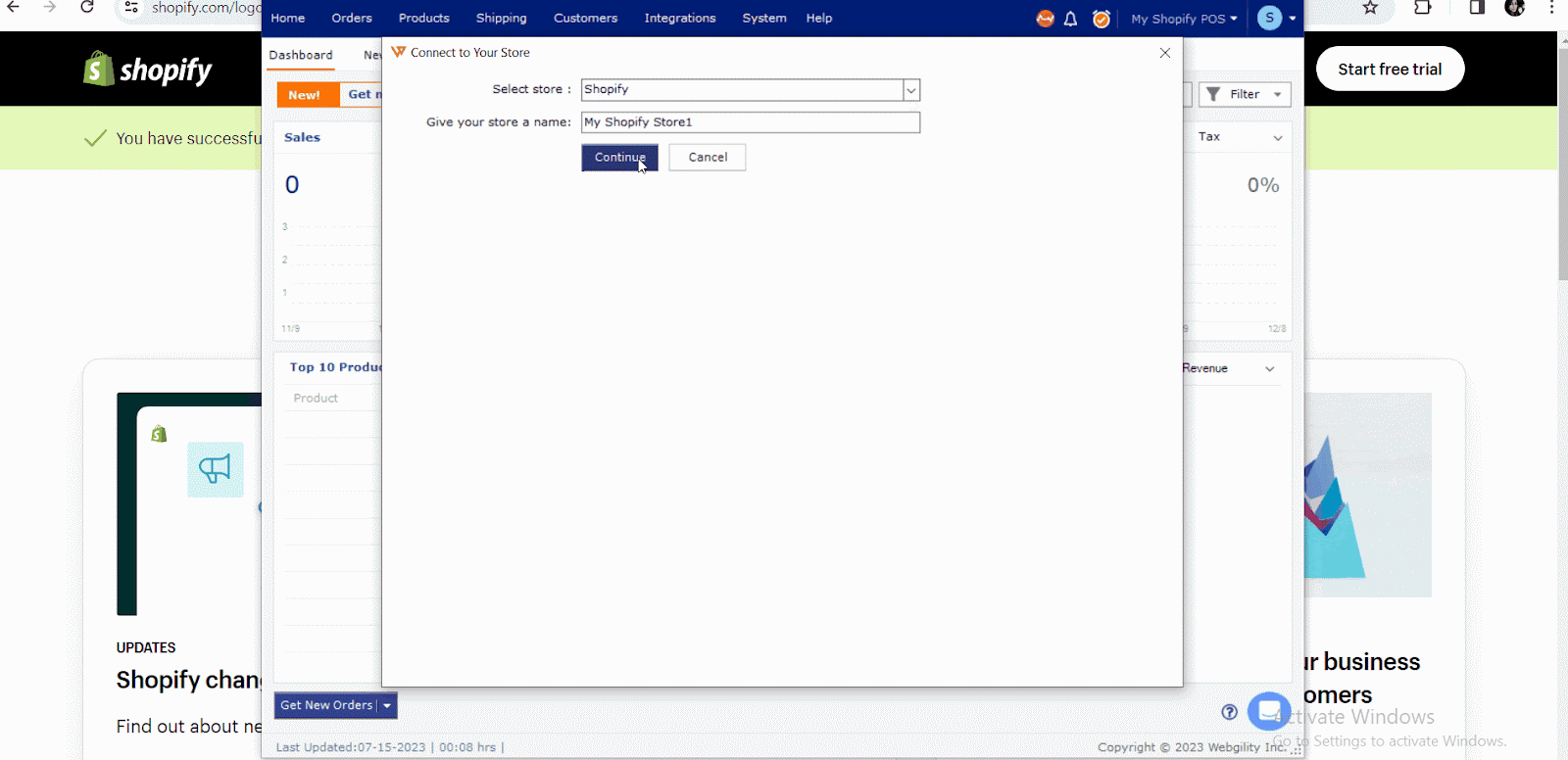This screenshot has width=1568, height=760.
Task: Expand the Revenue dropdown
Action: 1270,369
